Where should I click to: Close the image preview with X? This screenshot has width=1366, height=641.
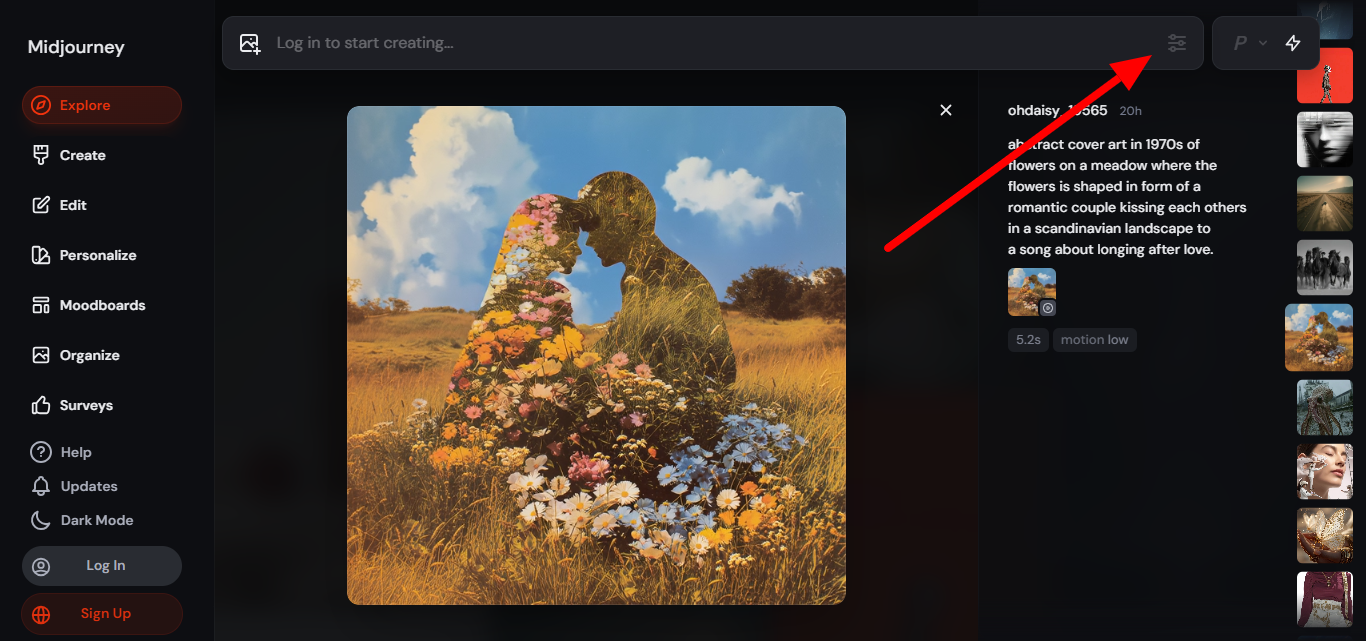[x=946, y=110]
